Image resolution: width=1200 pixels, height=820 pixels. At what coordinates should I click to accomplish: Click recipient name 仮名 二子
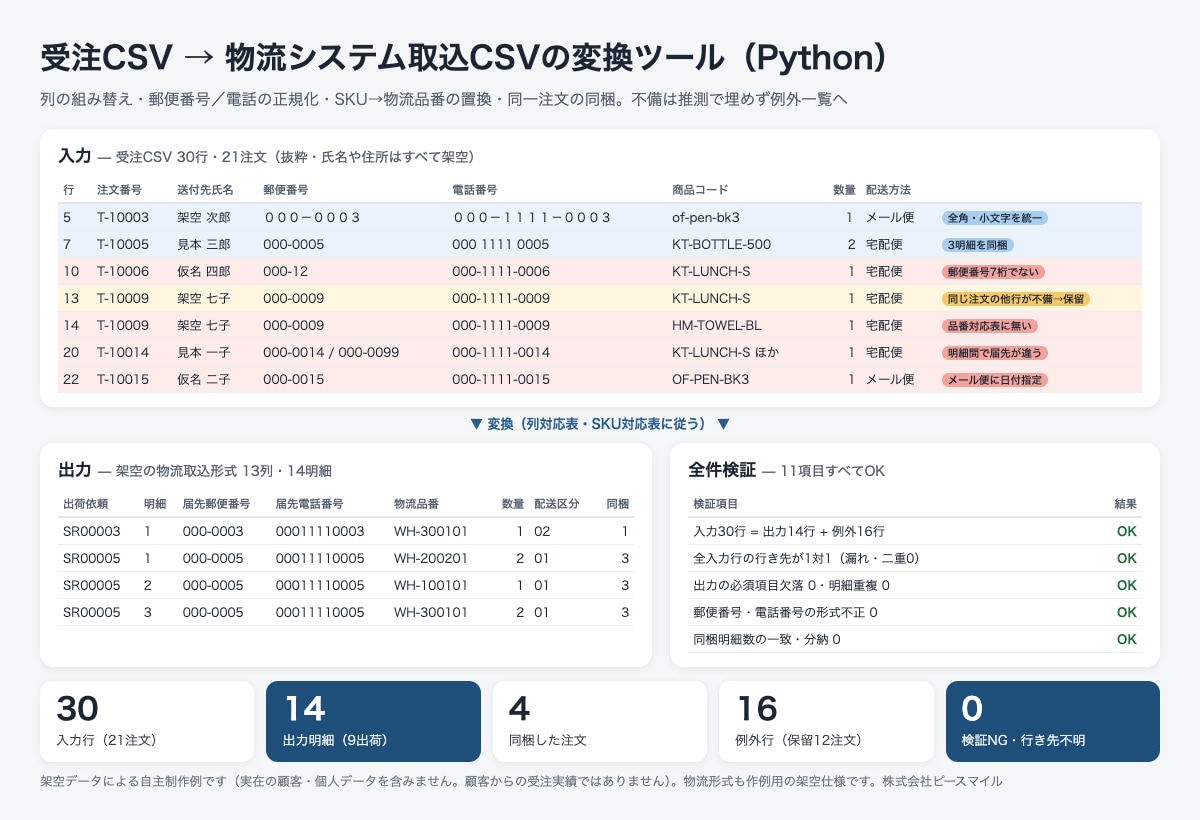204,379
